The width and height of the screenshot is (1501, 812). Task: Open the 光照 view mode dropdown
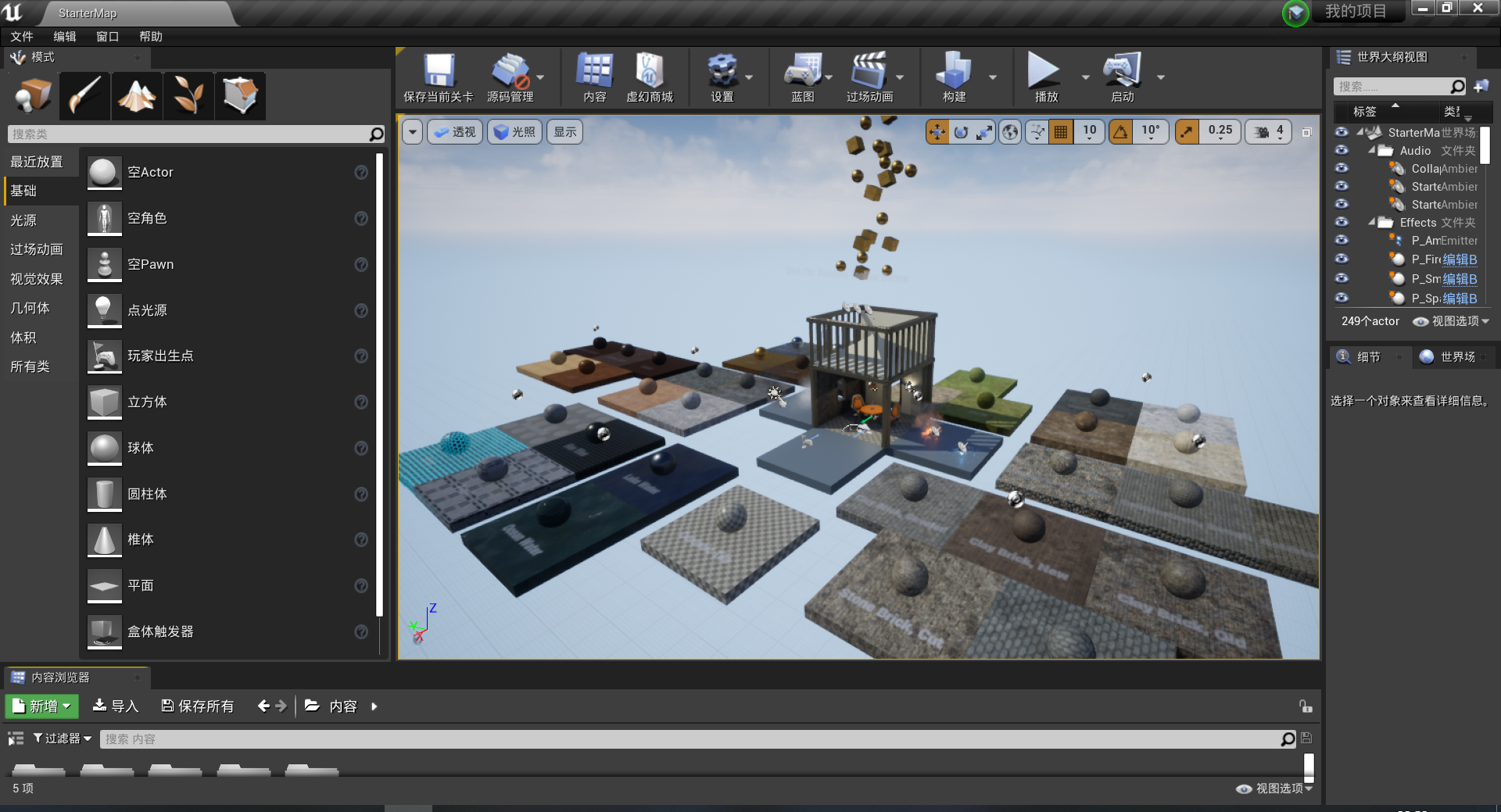point(514,131)
